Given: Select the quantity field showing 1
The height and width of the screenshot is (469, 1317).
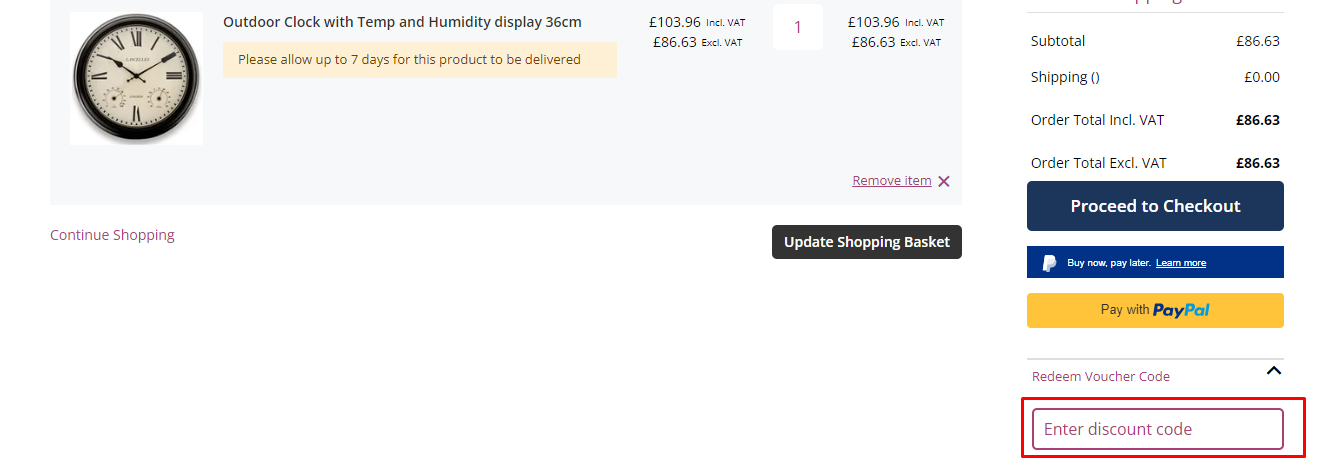Looking at the screenshot, I should 798,27.
